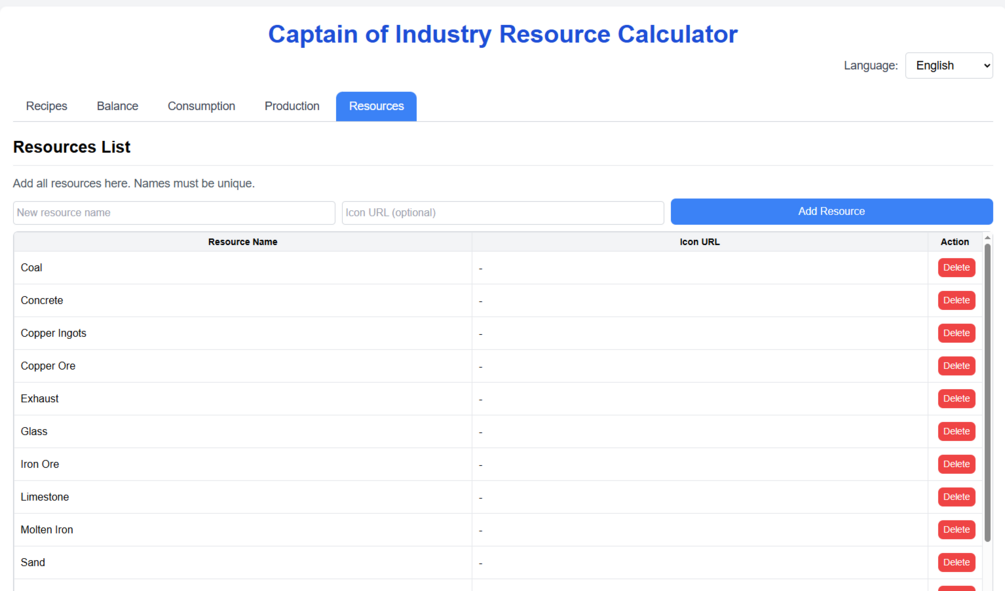Delete the Coal resource
The width and height of the screenshot is (1005, 591).
coord(956,268)
